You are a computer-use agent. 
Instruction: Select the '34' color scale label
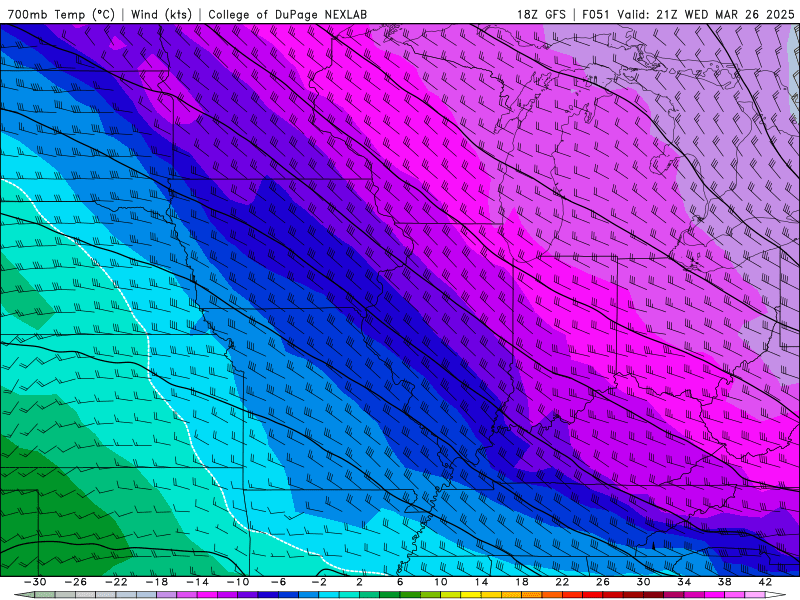coord(684,582)
